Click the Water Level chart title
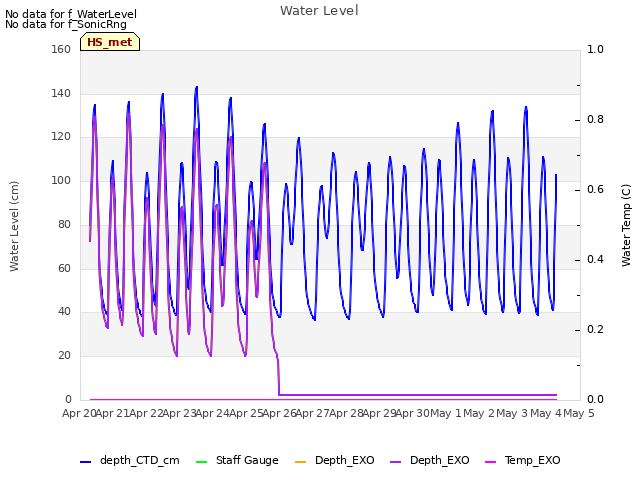This screenshot has height=480, width=640. 319,11
